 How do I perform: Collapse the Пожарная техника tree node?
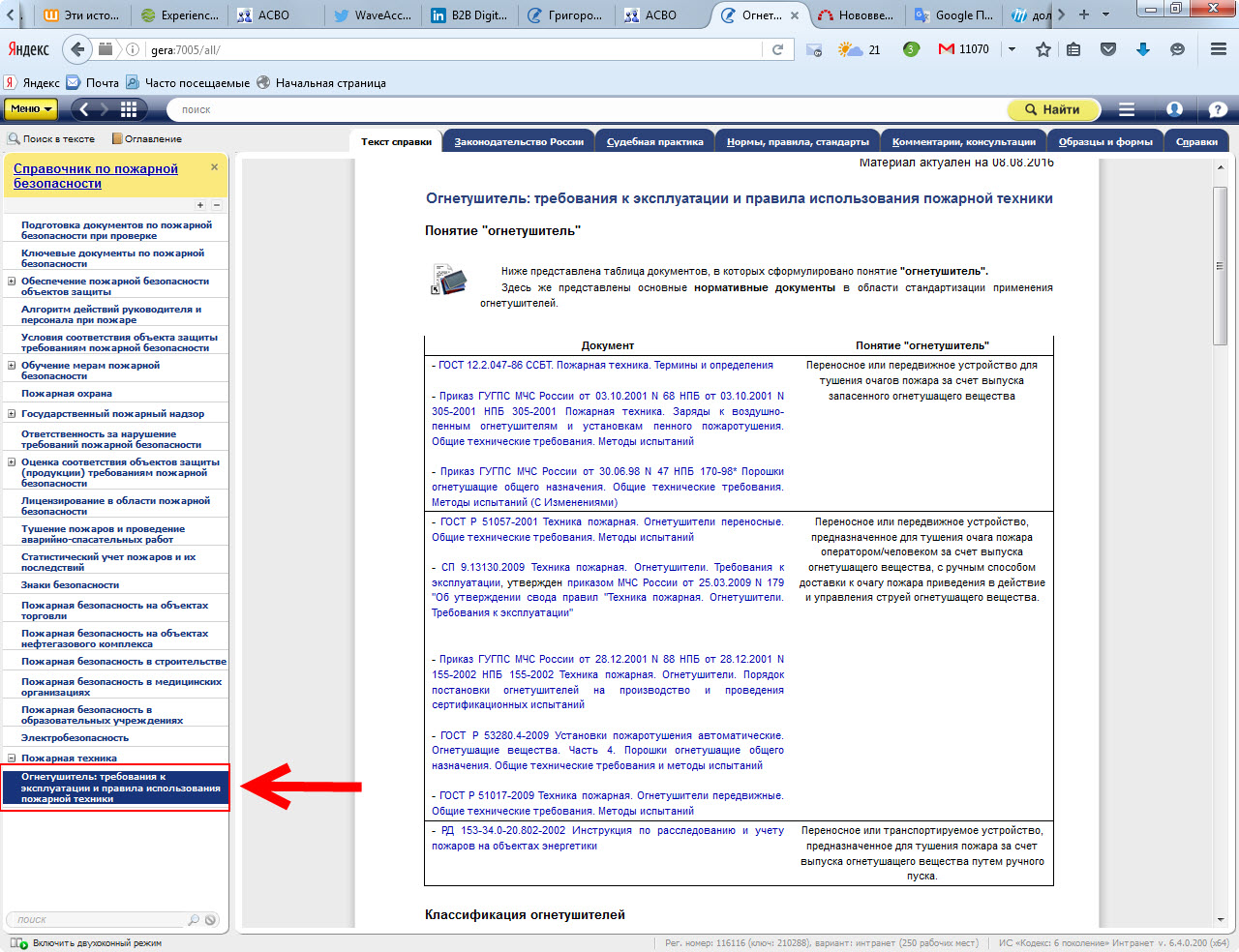pyautogui.click(x=12, y=759)
